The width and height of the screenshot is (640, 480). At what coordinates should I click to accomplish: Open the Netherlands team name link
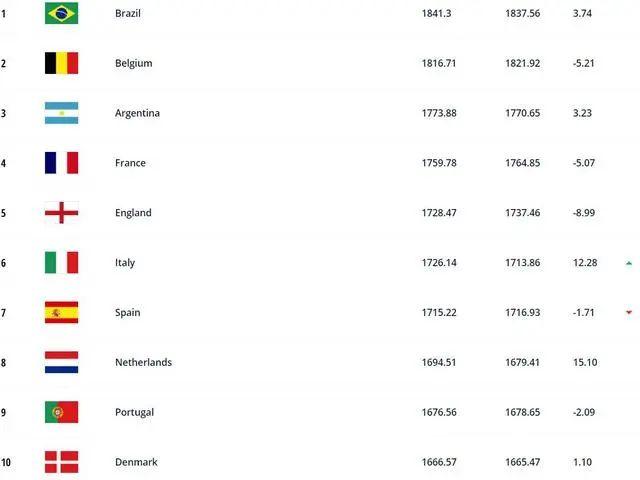coord(143,362)
